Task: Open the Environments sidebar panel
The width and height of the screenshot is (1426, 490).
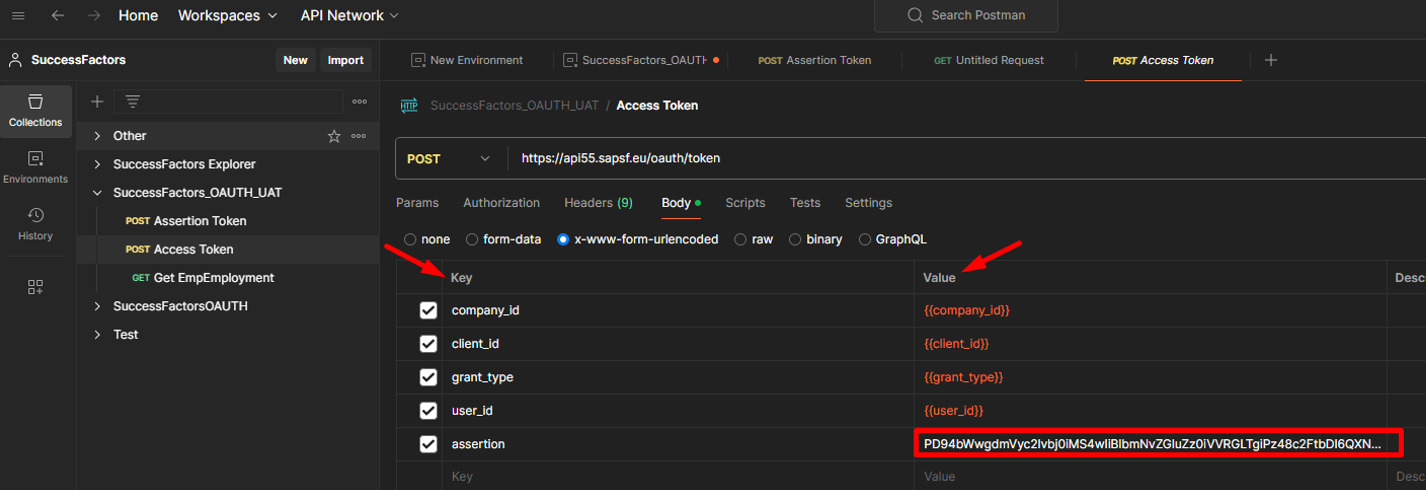Action: [36, 167]
